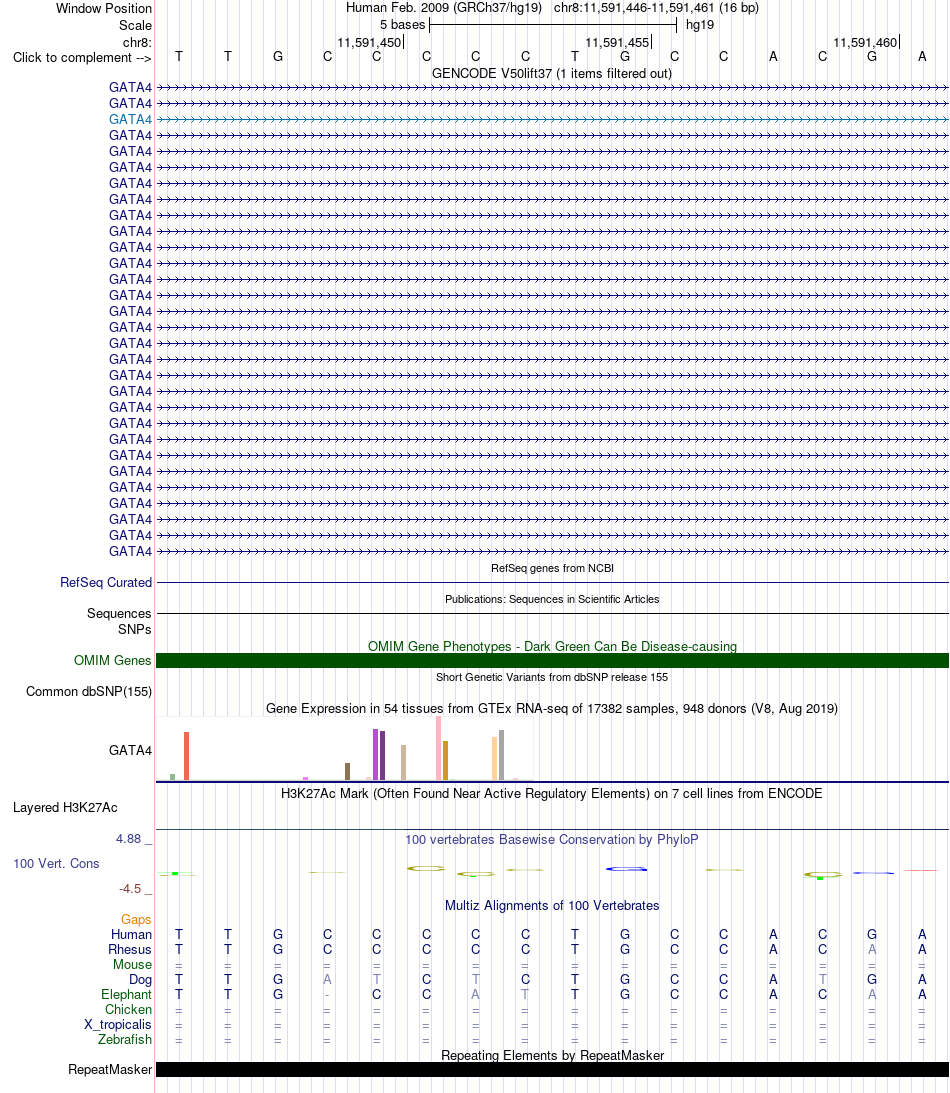Select the Zebrafish alignment row label

coord(125,1039)
